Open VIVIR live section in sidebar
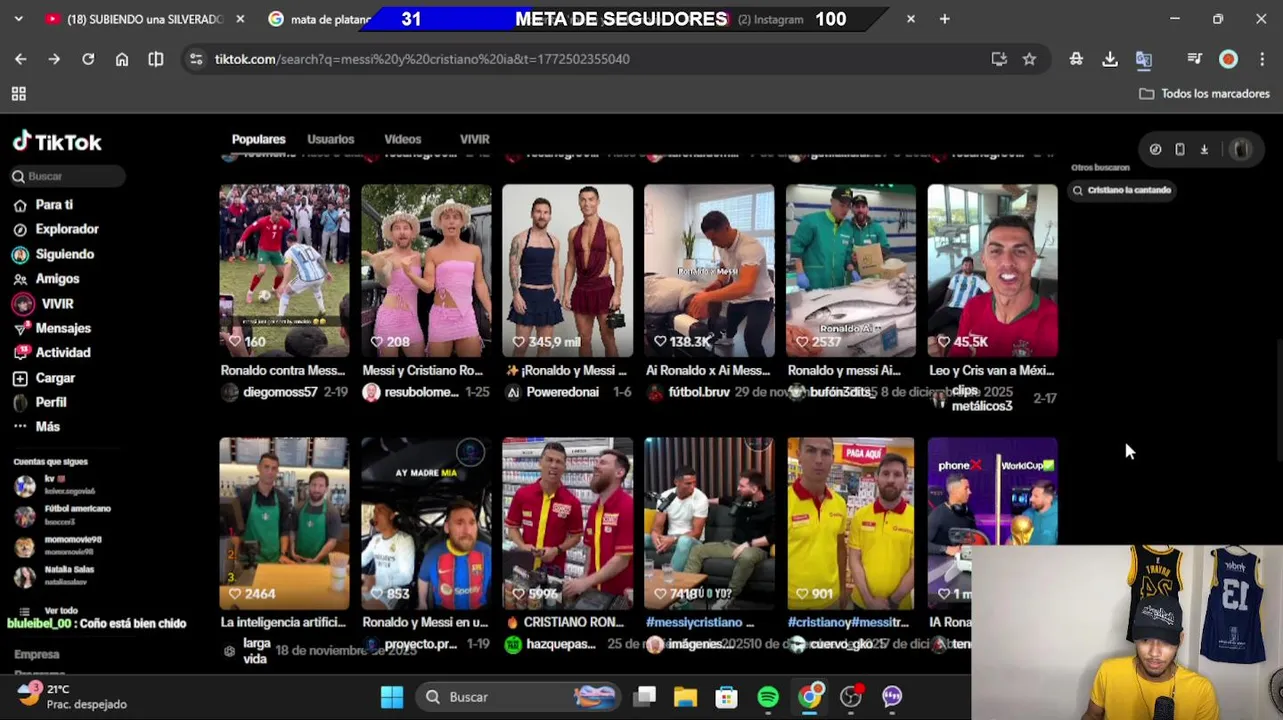Viewport: 1283px width, 720px height. (57, 304)
